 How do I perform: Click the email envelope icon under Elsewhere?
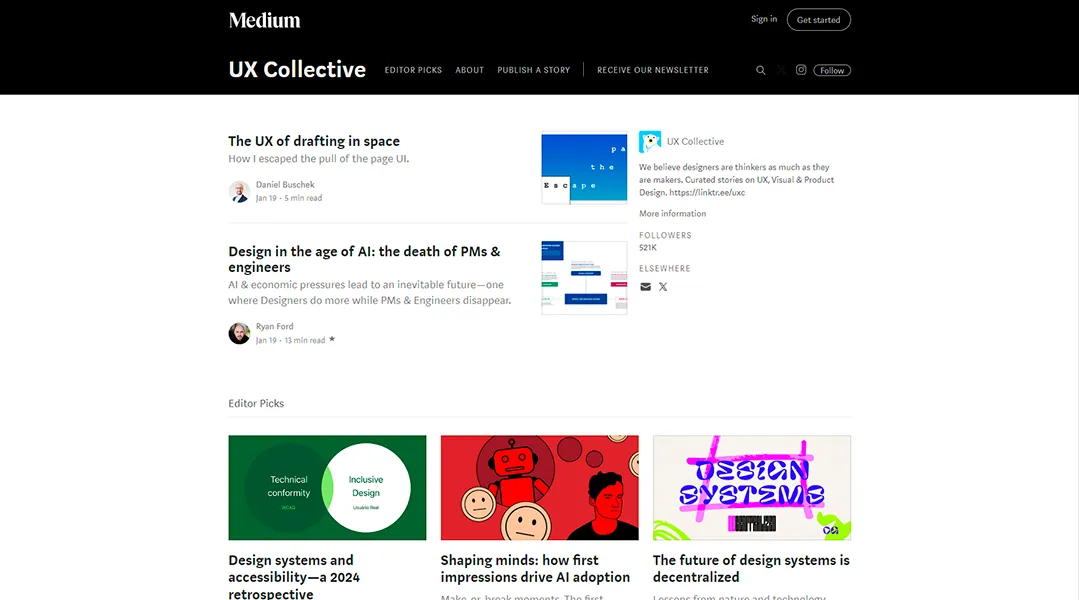(645, 287)
